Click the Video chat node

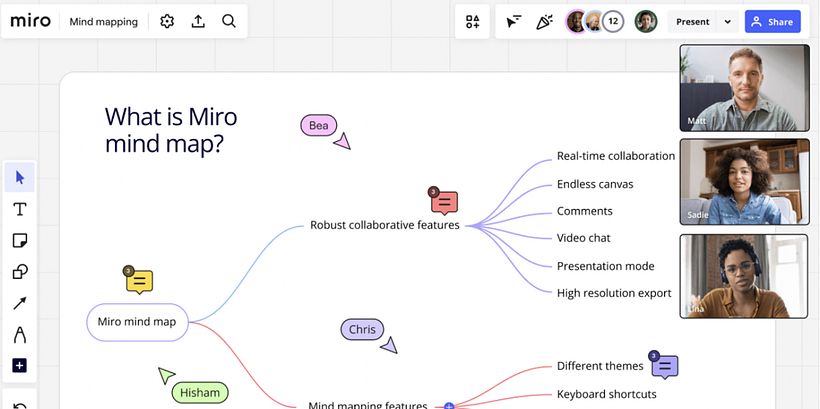tap(583, 238)
